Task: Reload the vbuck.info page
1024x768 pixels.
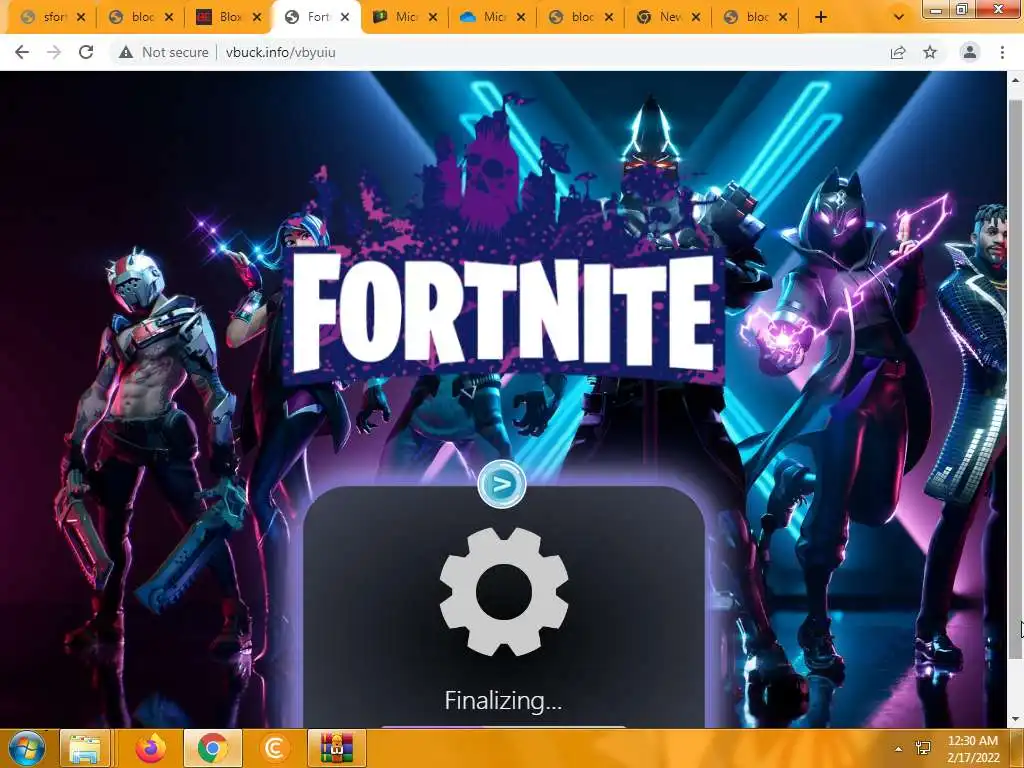Action: pos(86,52)
